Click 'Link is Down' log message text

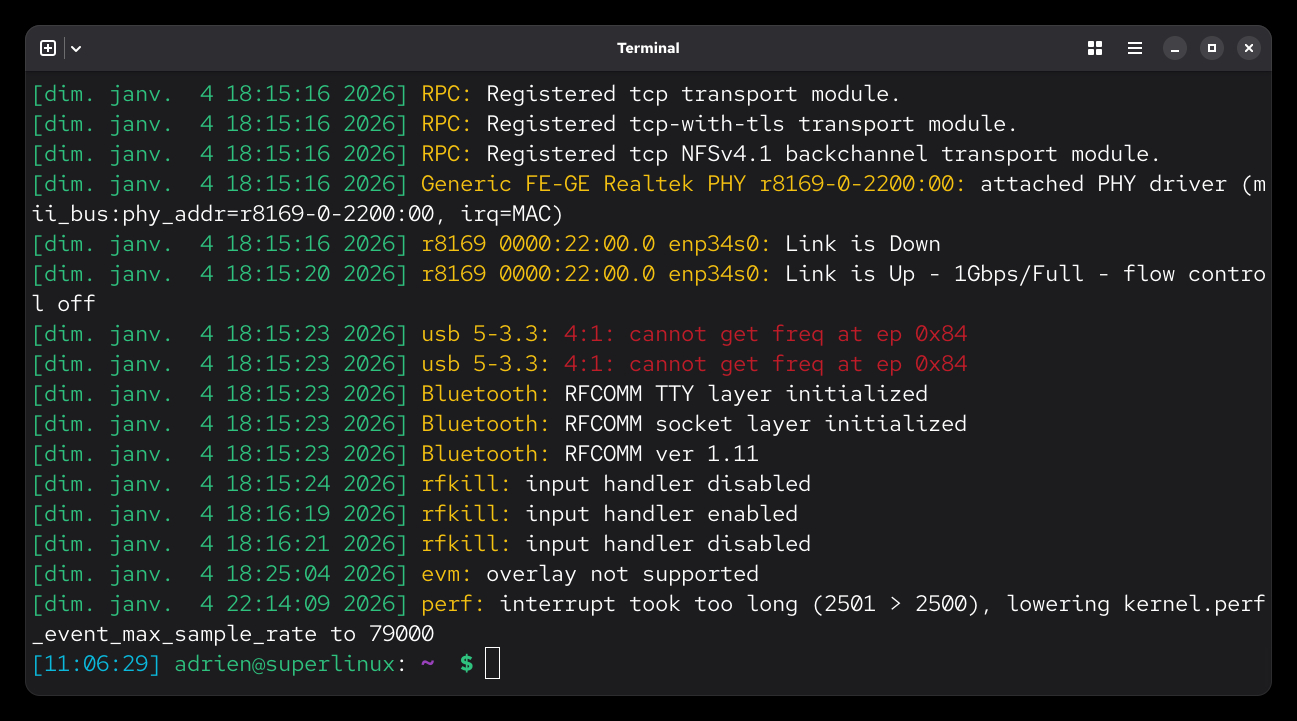point(862,244)
